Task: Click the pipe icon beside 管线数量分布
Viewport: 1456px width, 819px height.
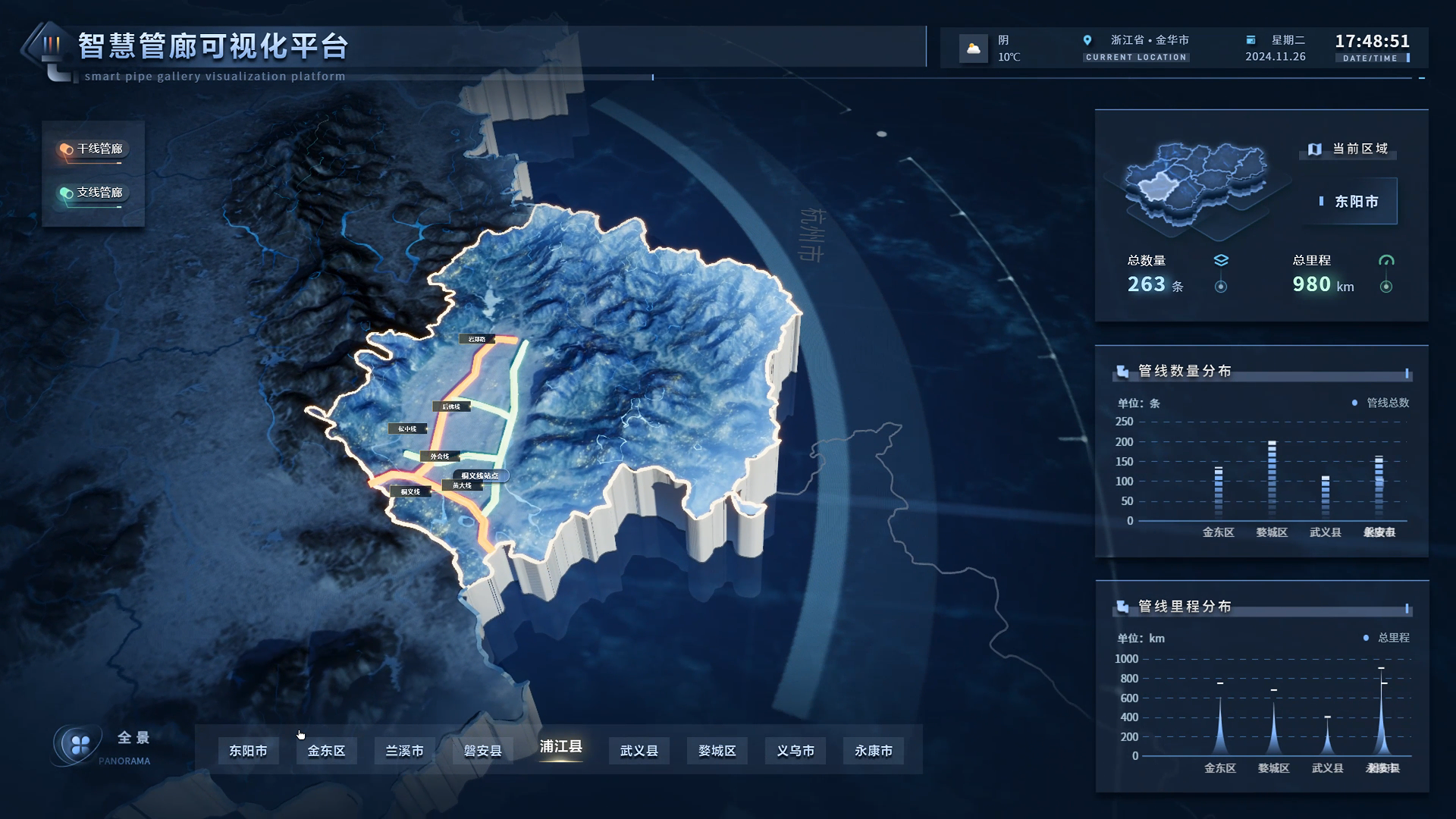Action: coord(1122,372)
